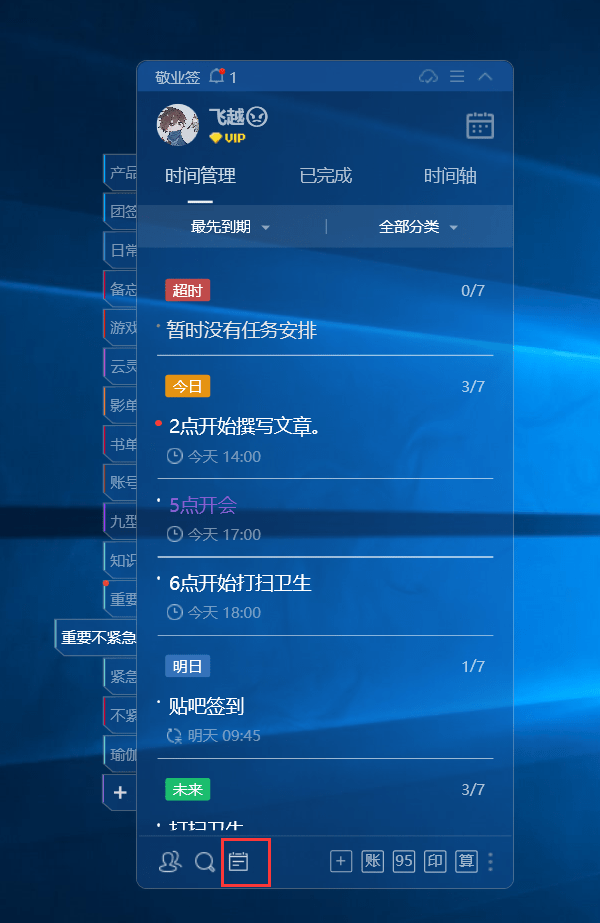
Task: Open the 印 icon in bottom bar
Action: pyautogui.click(x=435, y=861)
